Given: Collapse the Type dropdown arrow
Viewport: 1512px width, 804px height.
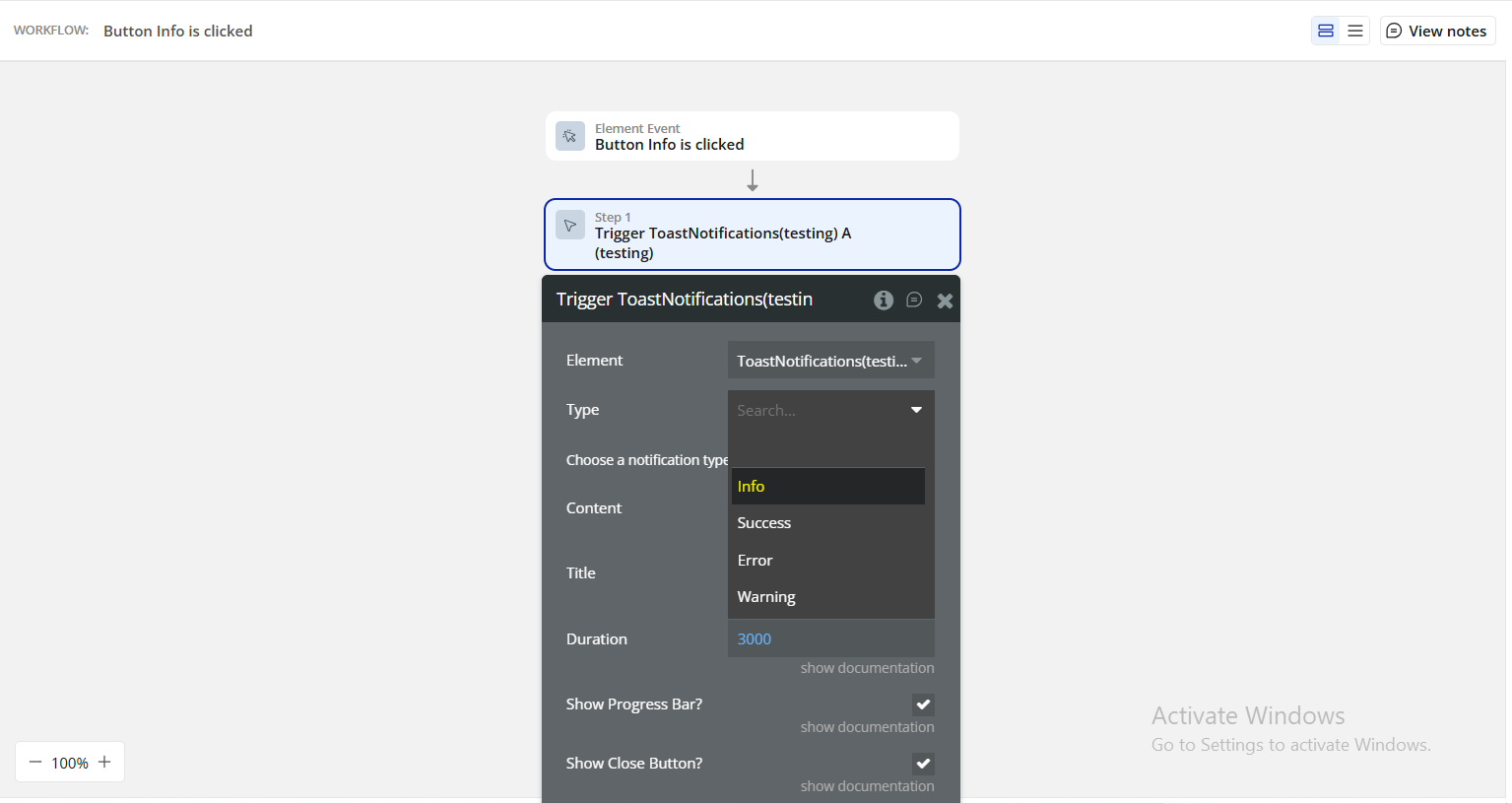Looking at the screenshot, I should click(916, 410).
